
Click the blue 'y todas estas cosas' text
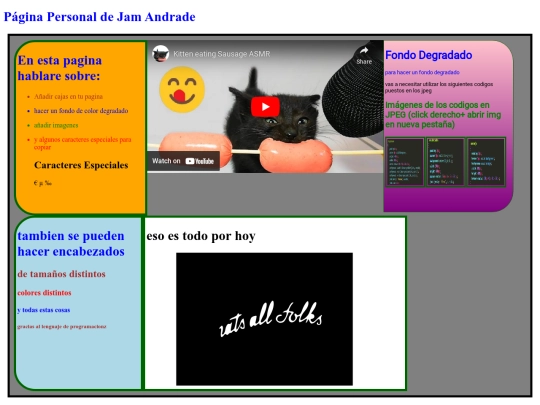[x=44, y=310]
